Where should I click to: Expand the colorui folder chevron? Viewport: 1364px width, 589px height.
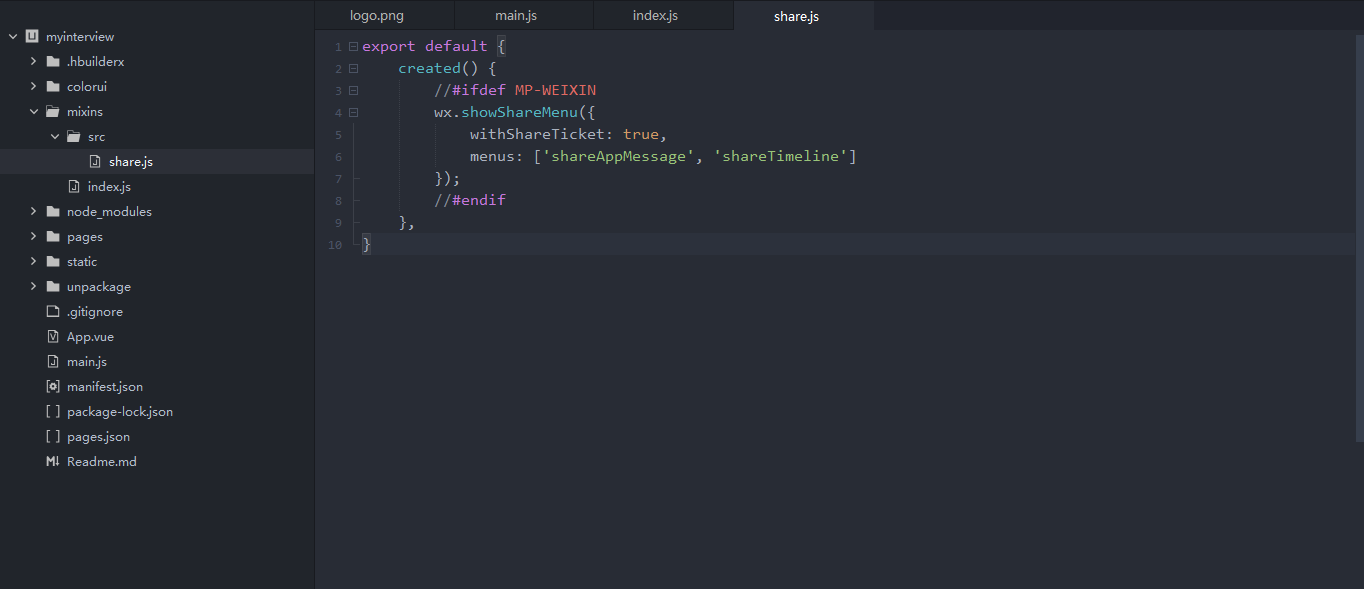point(34,86)
